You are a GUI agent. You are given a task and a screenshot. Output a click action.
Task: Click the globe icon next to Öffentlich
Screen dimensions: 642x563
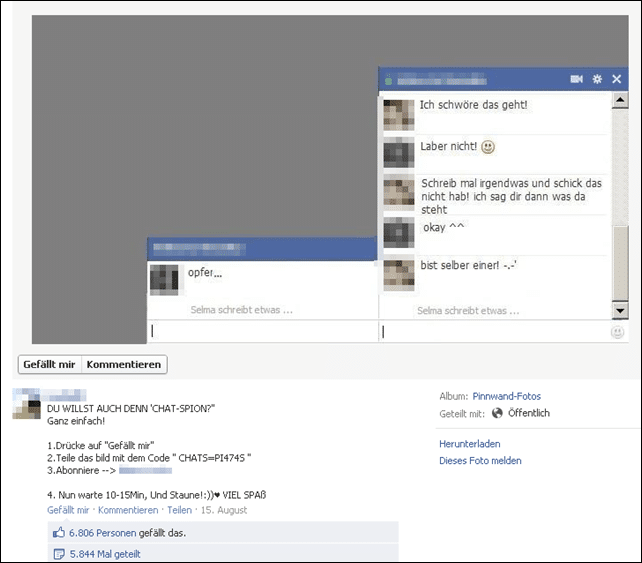pos(497,413)
